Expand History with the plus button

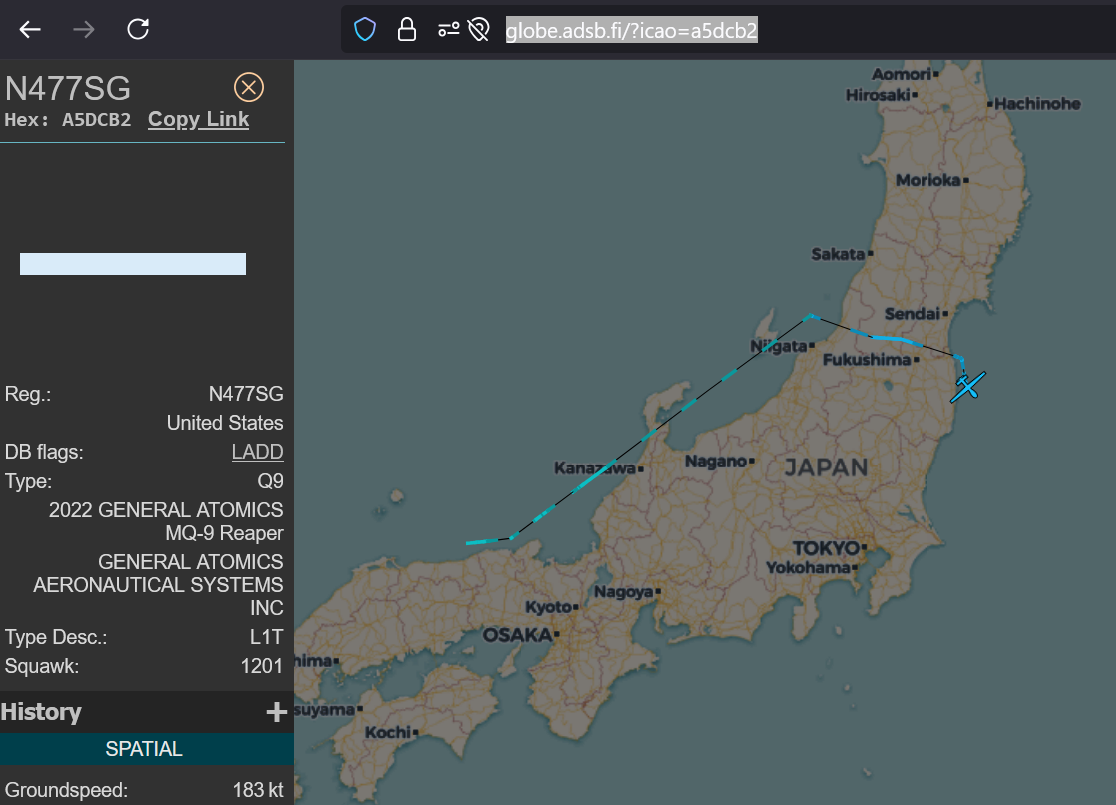(276, 712)
